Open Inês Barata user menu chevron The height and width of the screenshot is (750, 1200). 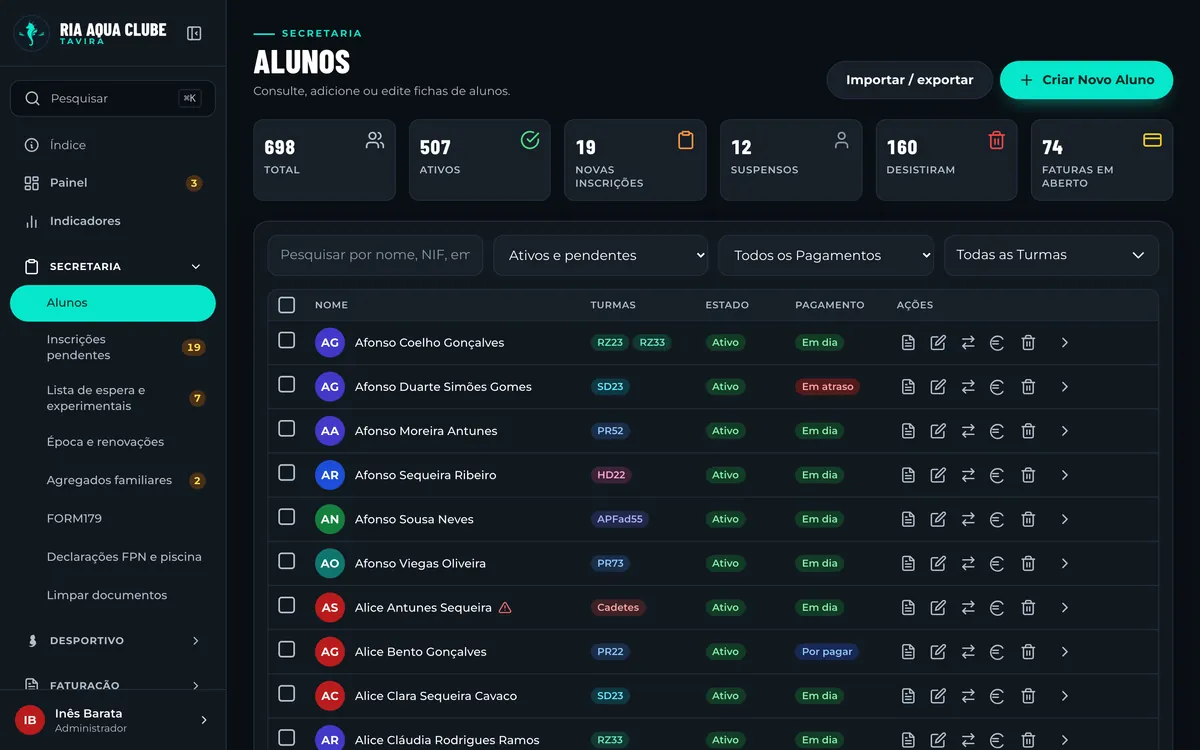[204, 720]
